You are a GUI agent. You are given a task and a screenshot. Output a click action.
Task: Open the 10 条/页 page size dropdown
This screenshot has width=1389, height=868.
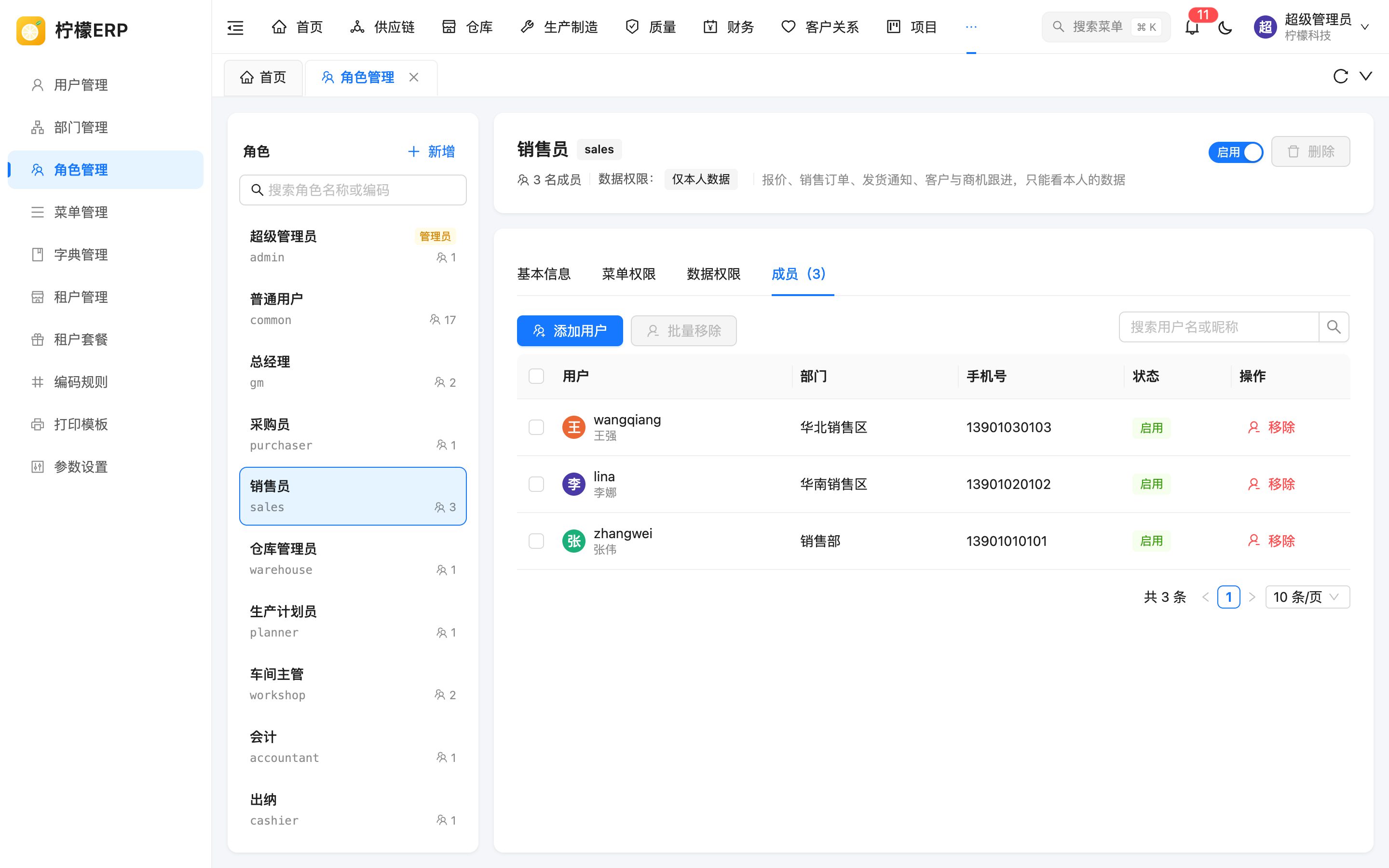coord(1307,597)
